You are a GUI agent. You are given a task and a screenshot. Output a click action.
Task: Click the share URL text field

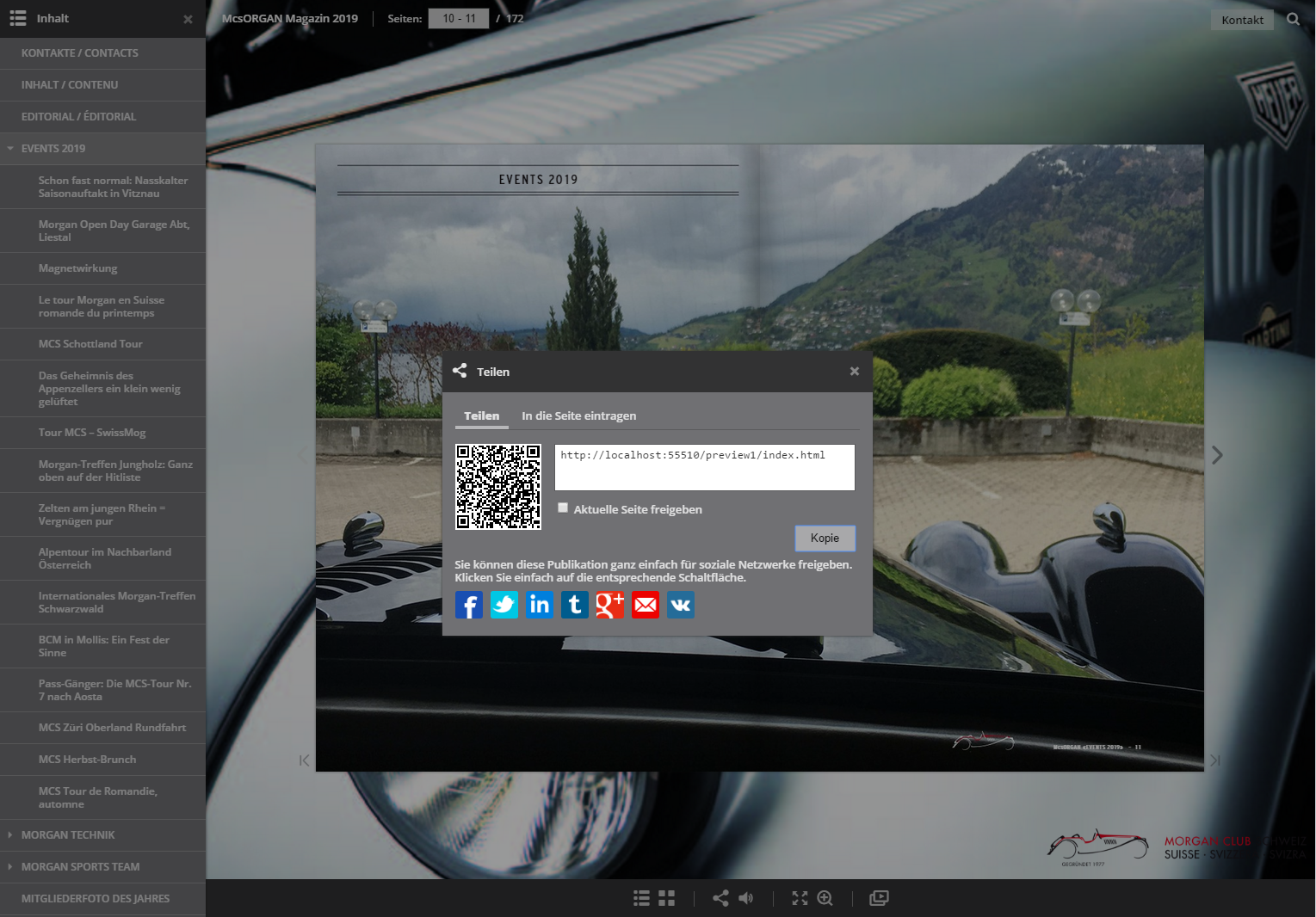coord(705,467)
